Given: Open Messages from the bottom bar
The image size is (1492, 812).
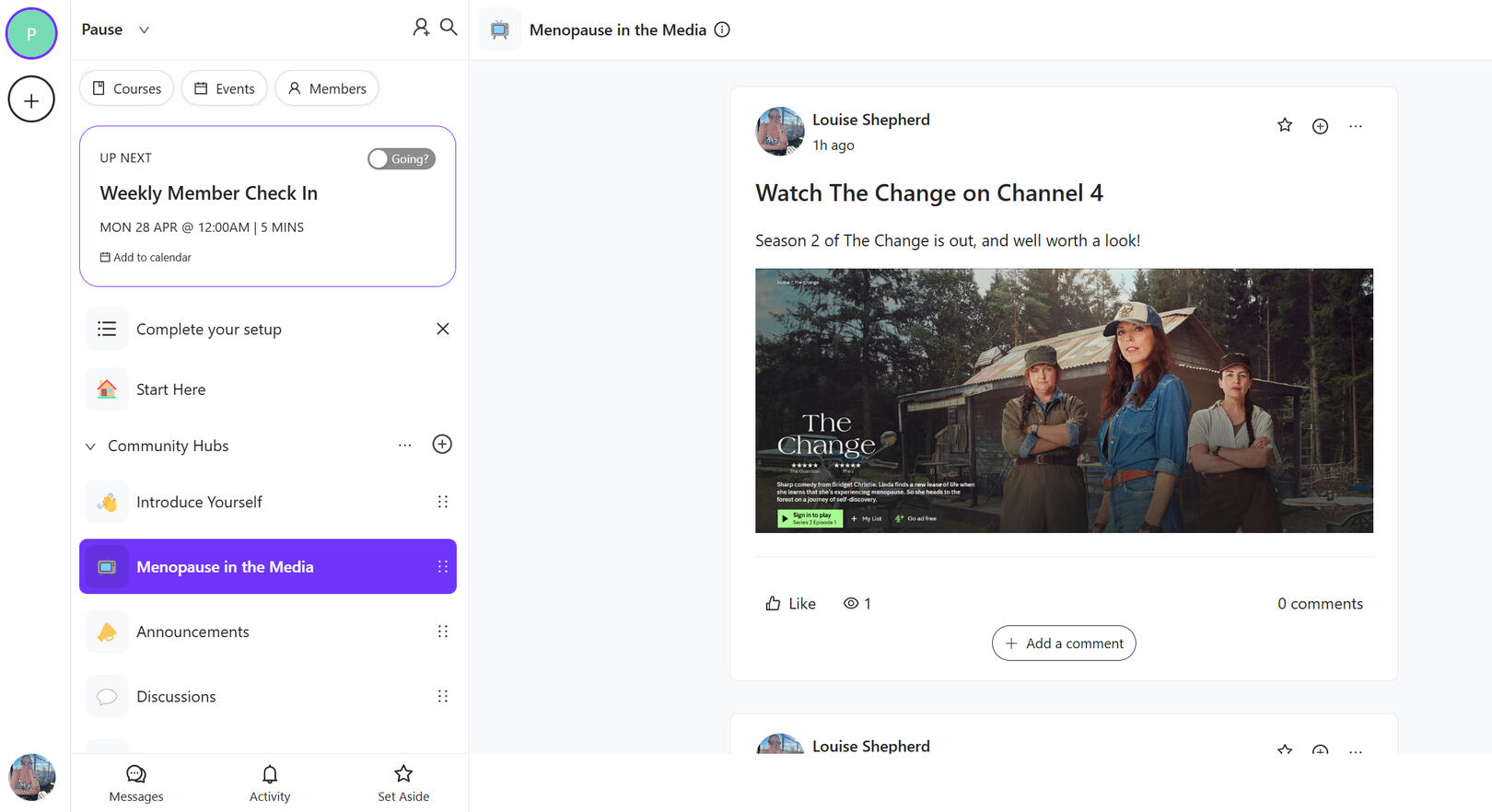Looking at the screenshot, I should (136, 783).
